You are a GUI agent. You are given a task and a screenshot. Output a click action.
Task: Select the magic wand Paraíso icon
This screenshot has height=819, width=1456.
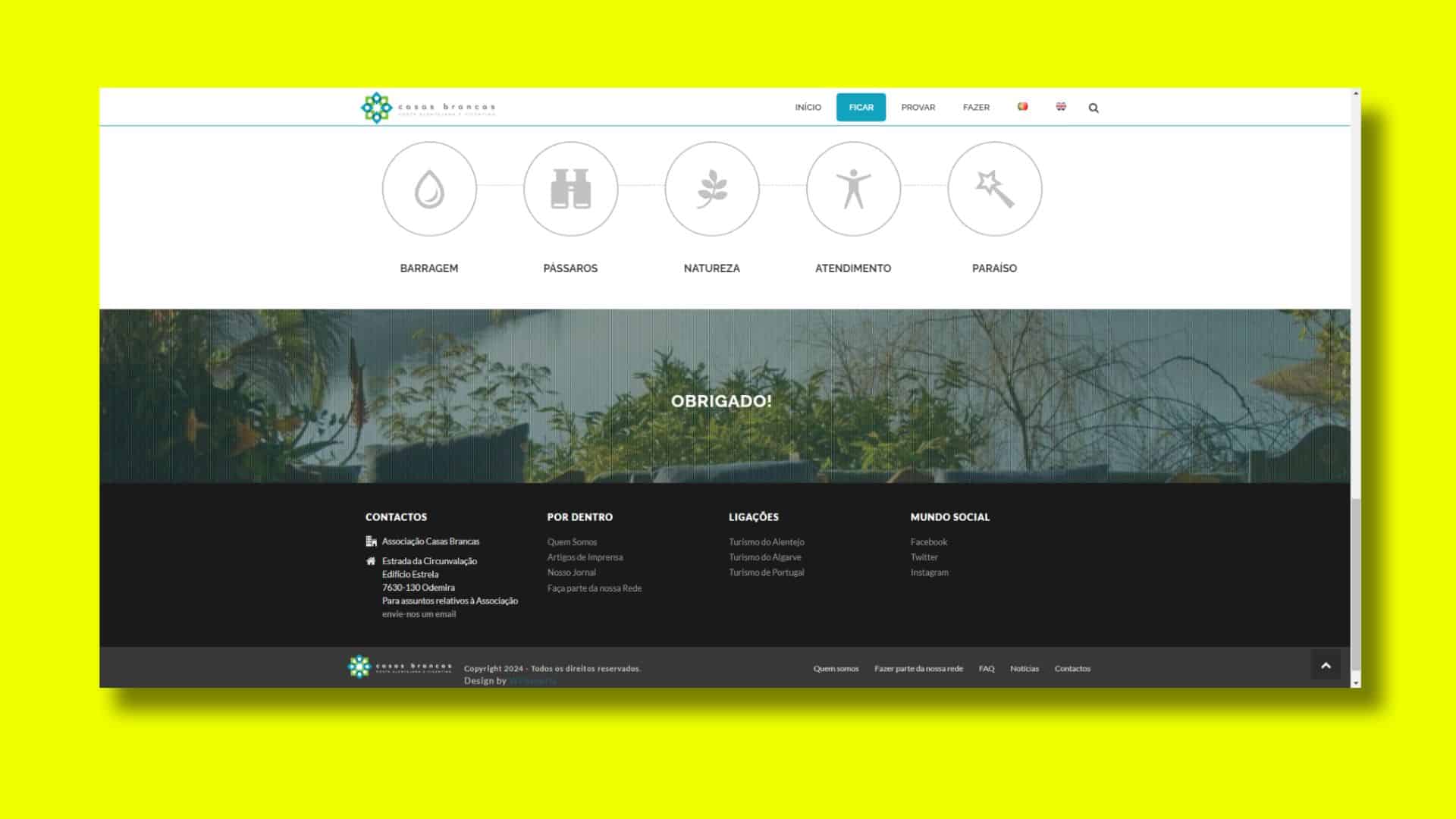point(994,189)
